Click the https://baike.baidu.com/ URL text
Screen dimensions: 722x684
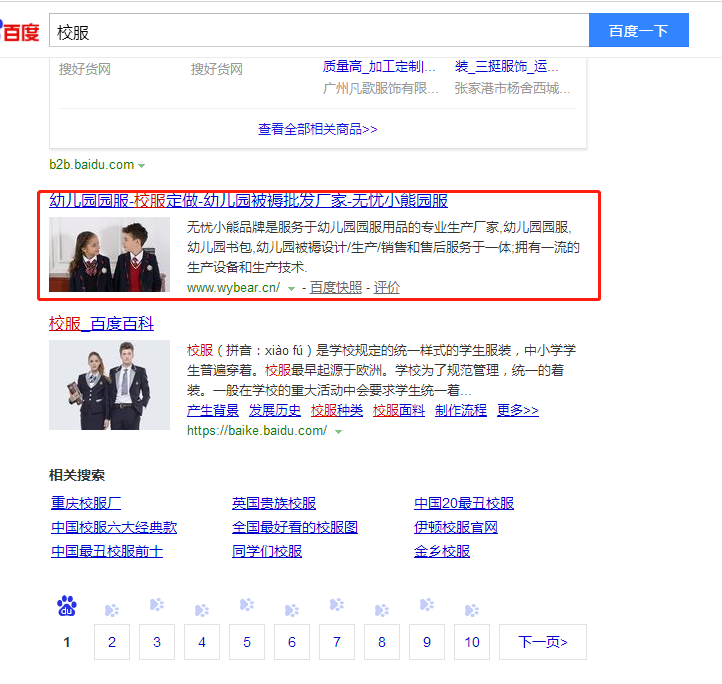click(257, 431)
